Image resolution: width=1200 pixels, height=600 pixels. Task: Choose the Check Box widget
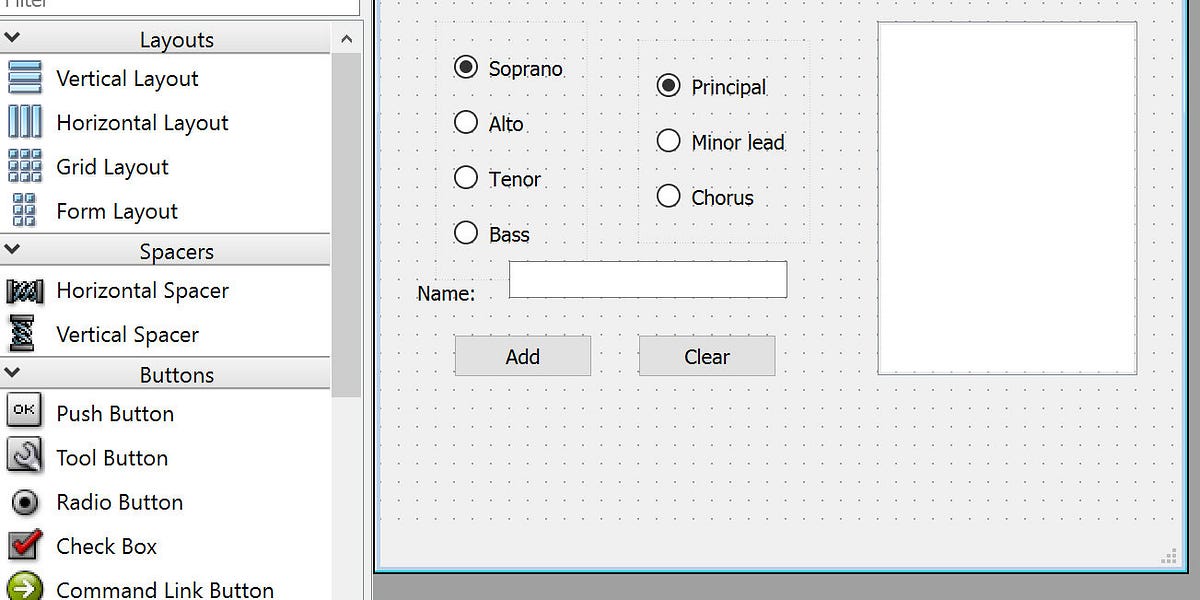[105, 546]
